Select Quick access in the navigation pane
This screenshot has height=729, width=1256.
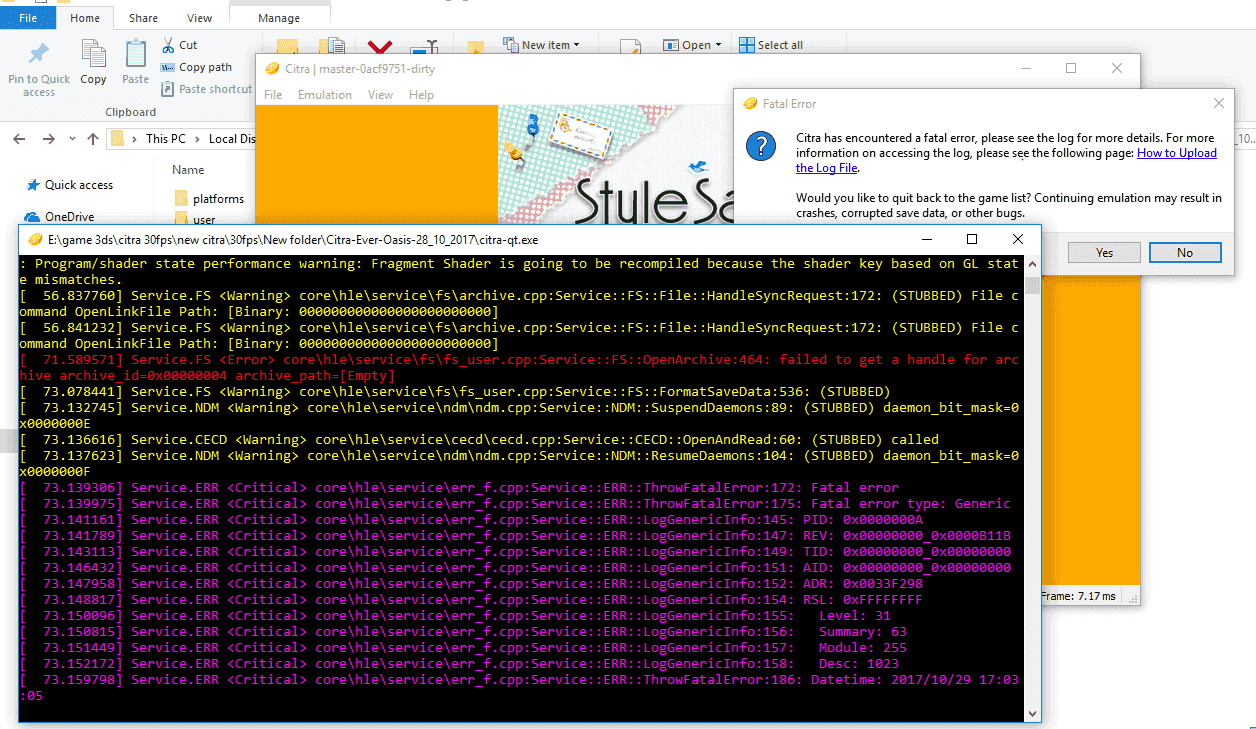(x=79, y=185)
